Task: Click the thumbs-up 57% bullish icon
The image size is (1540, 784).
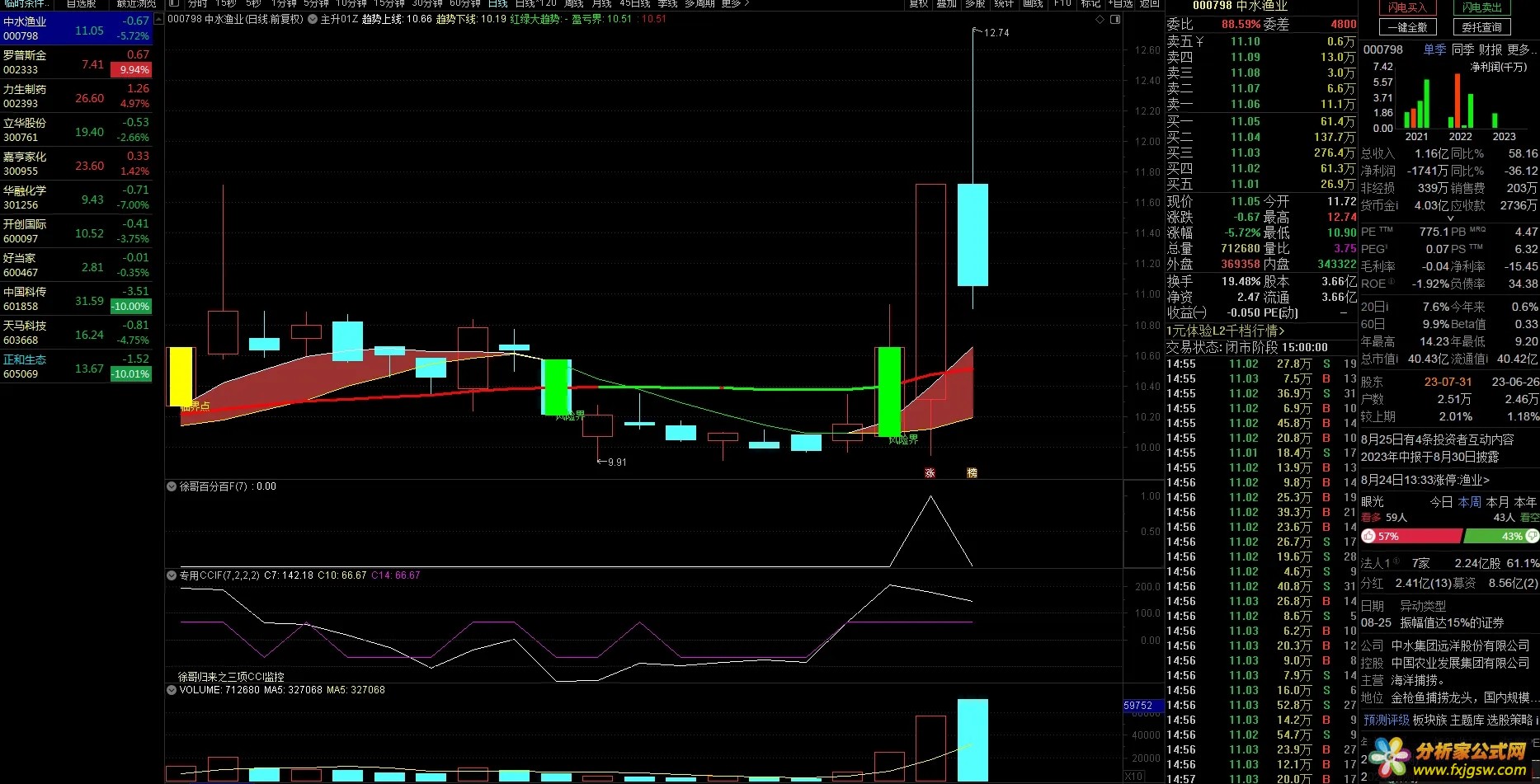Action: [x=1368, y=536]
